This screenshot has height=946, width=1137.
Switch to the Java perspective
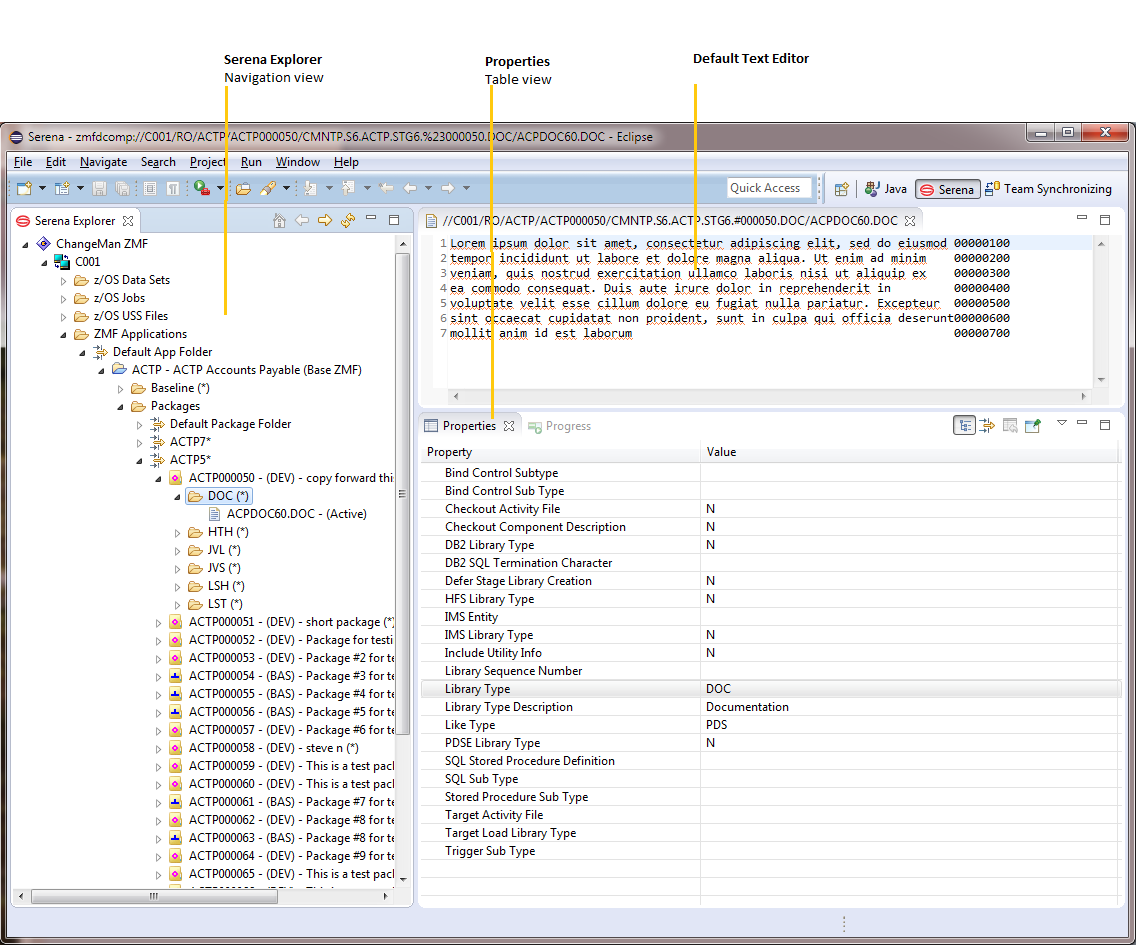(x=885, y=189)
